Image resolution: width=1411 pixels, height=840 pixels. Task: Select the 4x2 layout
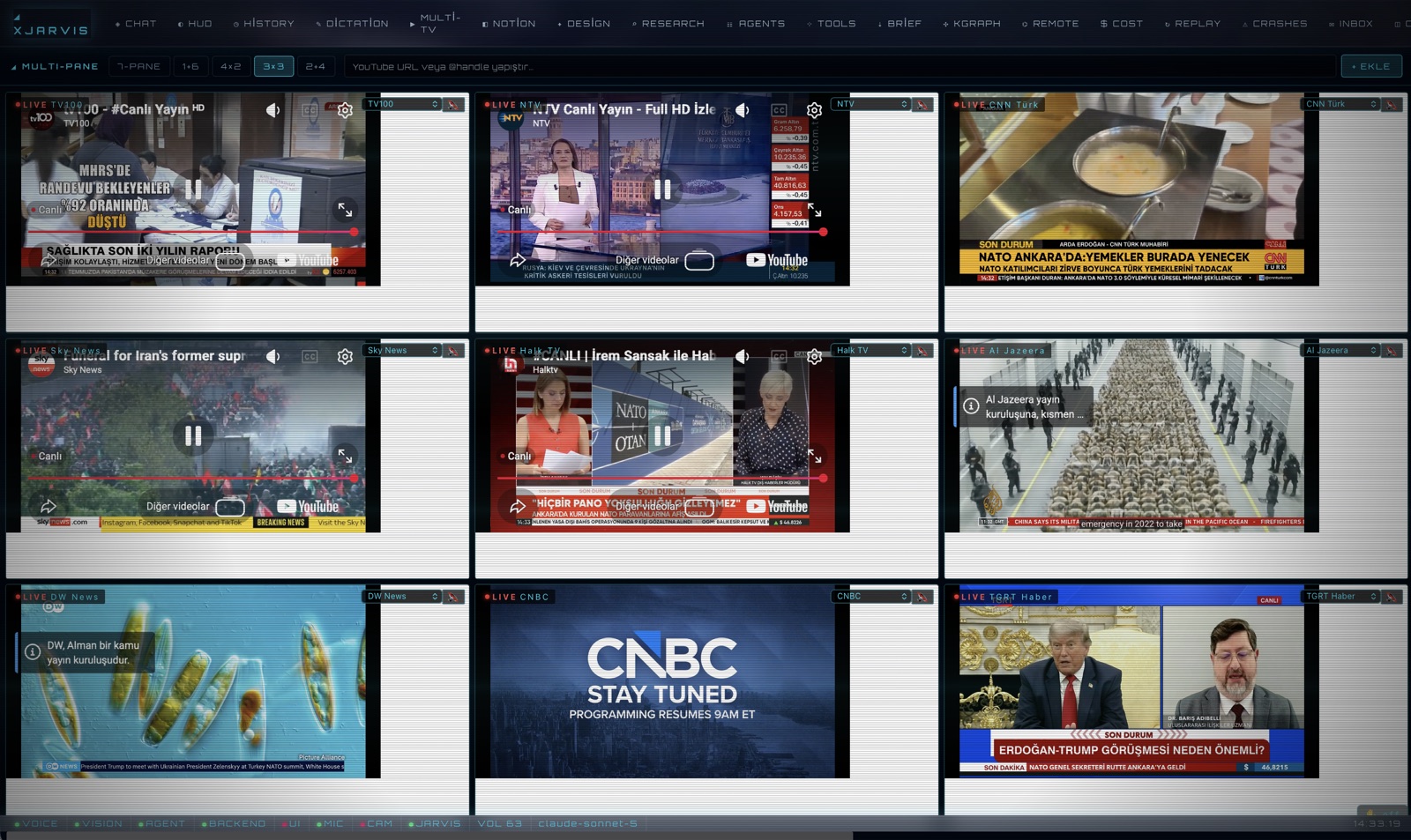pyautogui.click(x=231, y=66)
